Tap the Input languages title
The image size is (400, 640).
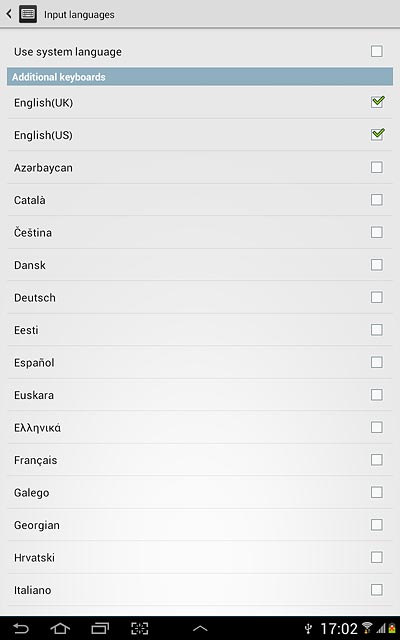click(x=79, y=15)
